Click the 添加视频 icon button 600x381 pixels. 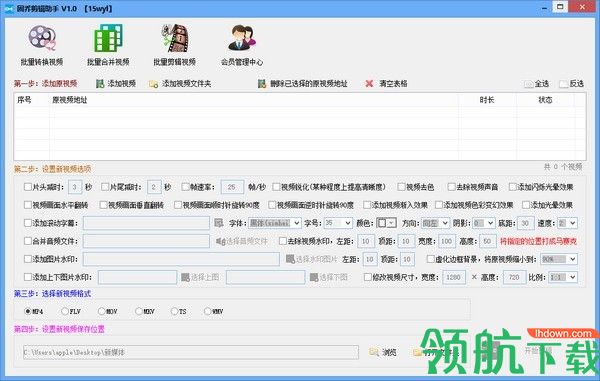(100, 83)
